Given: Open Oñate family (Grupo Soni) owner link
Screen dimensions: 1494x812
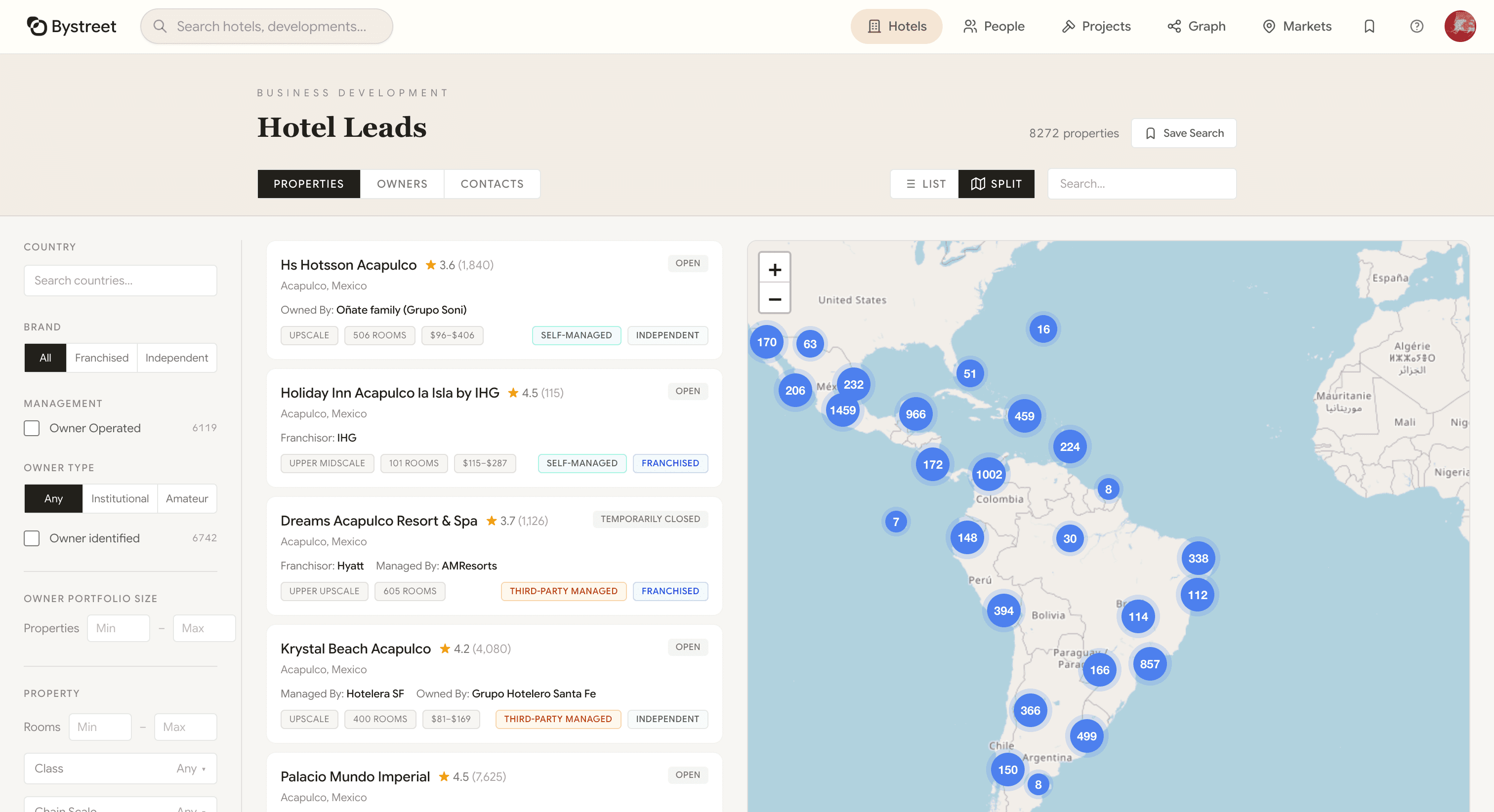Looking at the screenshot, I should click(x=401, y=310).
